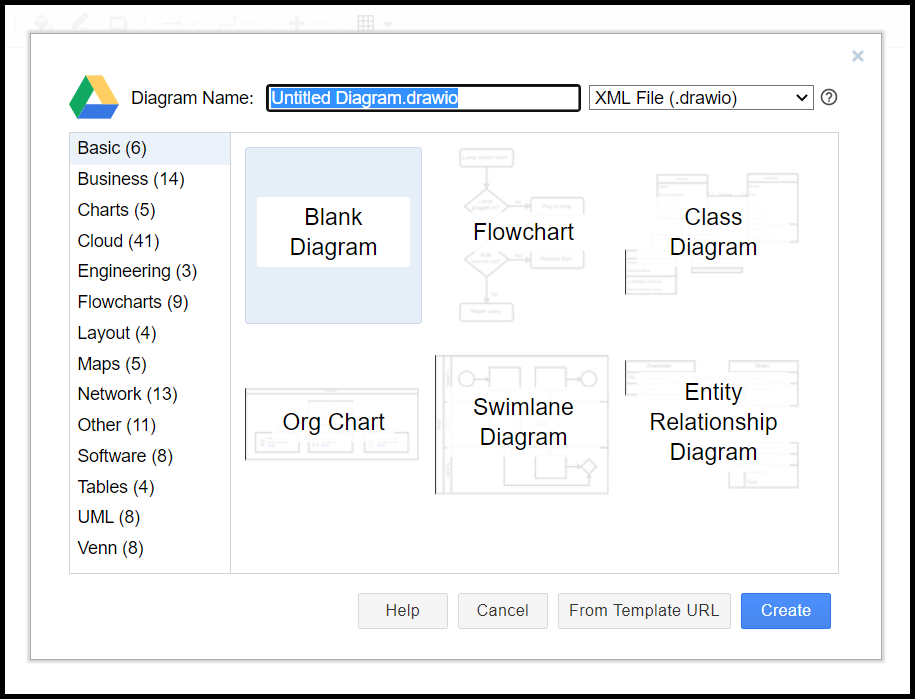Viewport: 915px width, 699px height.
Task: Choose the Flowchart template thumbnail
Action: 523,235
